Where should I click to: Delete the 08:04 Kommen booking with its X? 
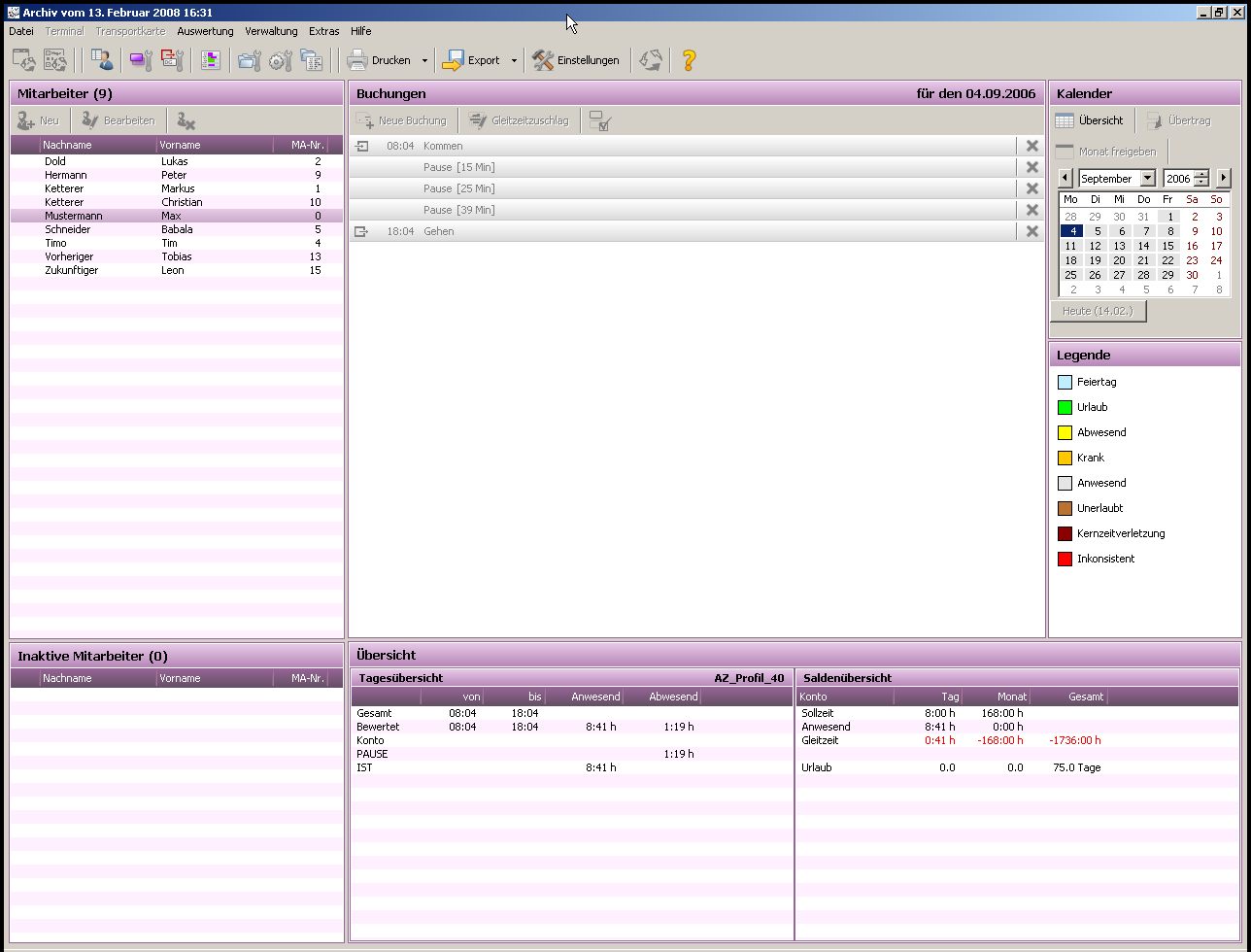[1032, 146]
